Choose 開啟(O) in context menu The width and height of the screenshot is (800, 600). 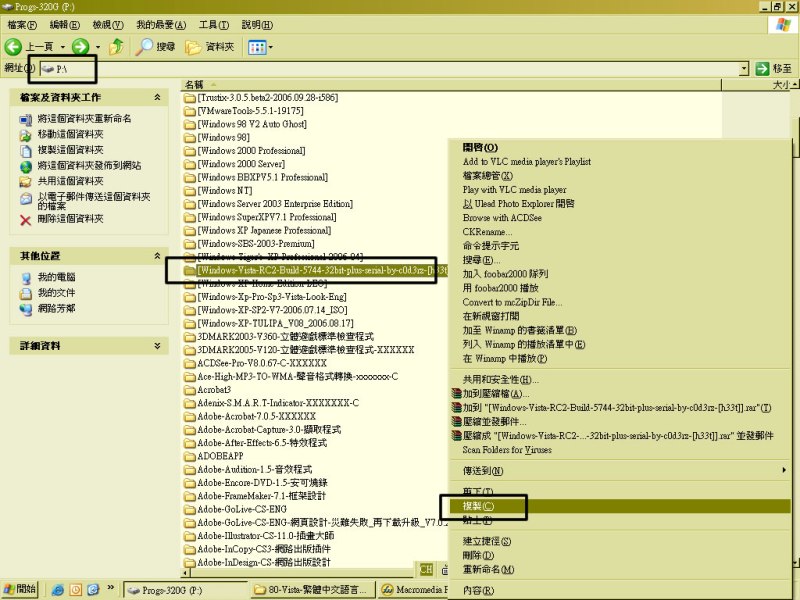coord(620,147)
